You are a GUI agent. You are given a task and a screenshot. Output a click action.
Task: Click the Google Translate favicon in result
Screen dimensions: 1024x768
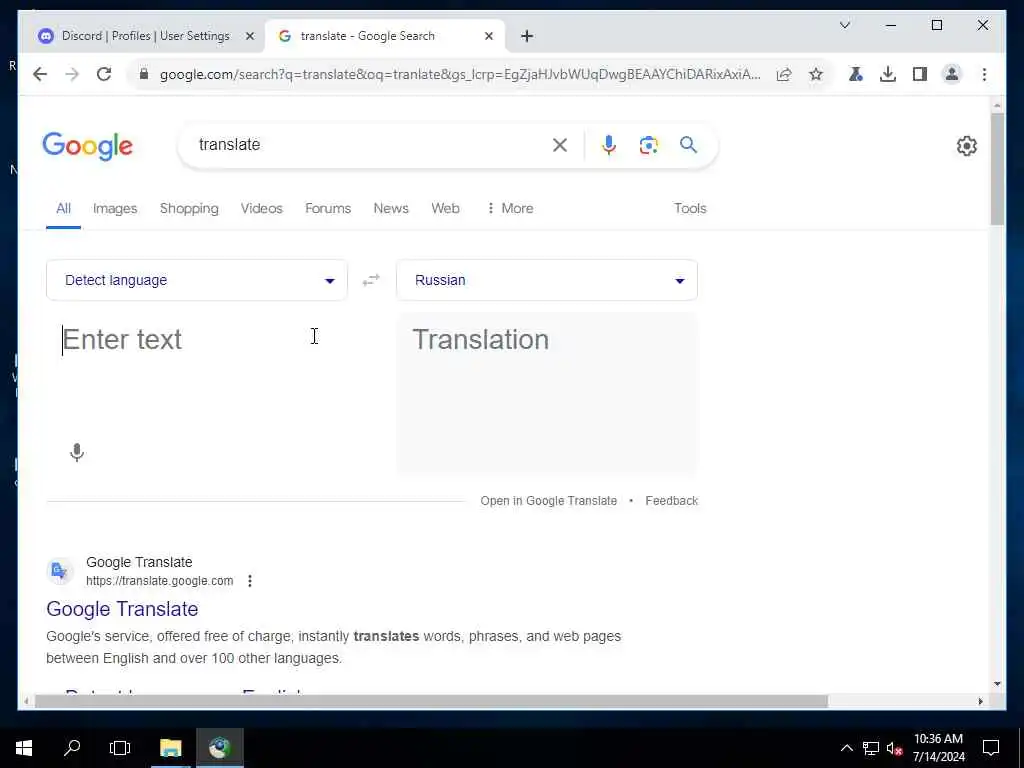tap(59, 571)
